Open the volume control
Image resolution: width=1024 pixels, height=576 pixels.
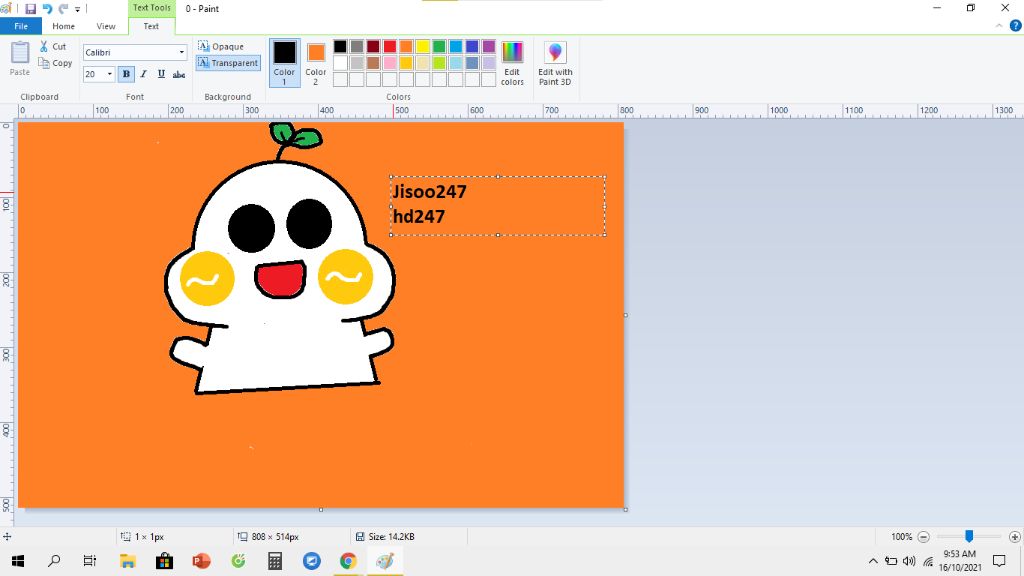[x=909, y=561]
